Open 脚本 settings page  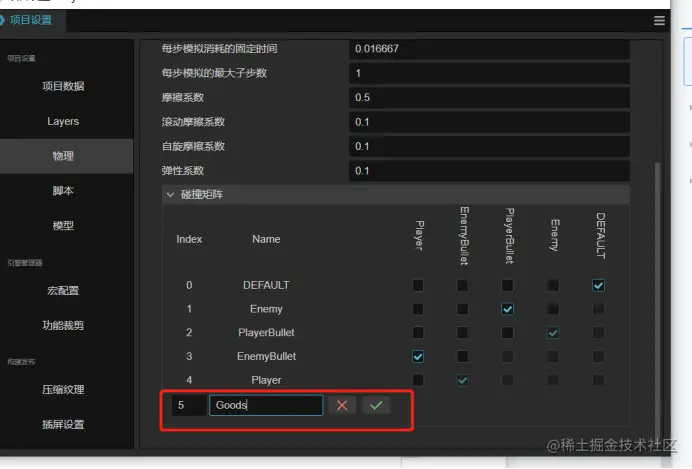63,191
